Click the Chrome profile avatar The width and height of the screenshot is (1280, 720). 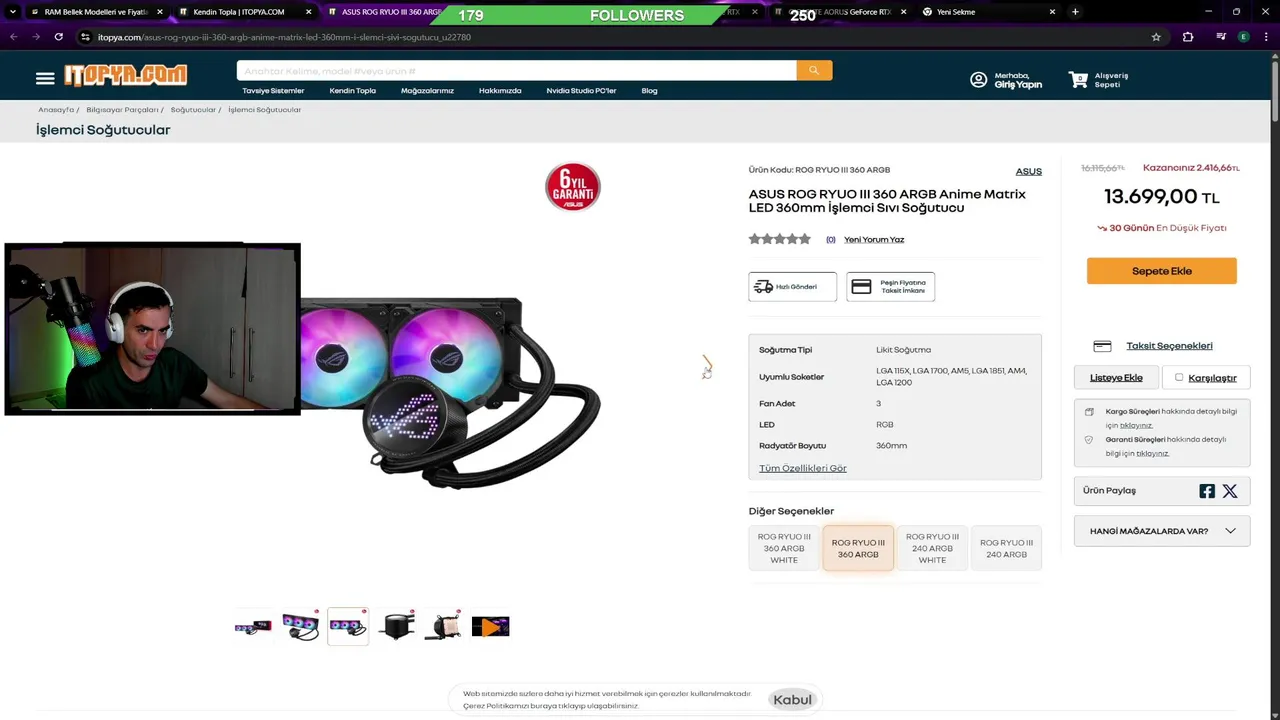pyautogui.click(x=1243, y=37)
